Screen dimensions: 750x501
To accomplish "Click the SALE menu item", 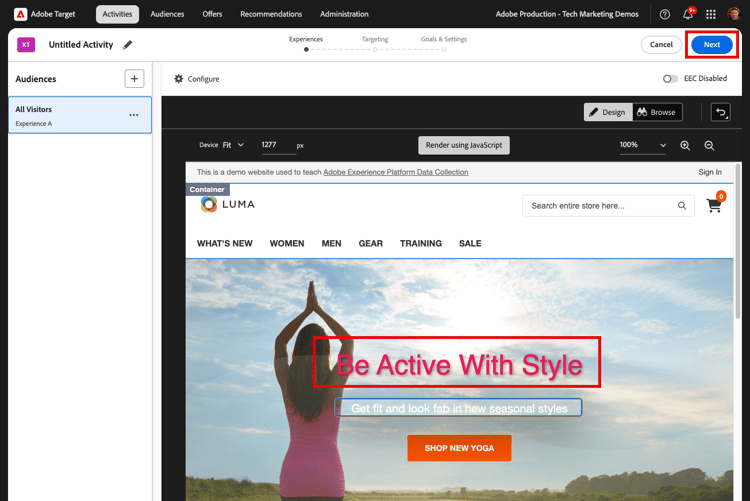I will [x=470, y=244].
